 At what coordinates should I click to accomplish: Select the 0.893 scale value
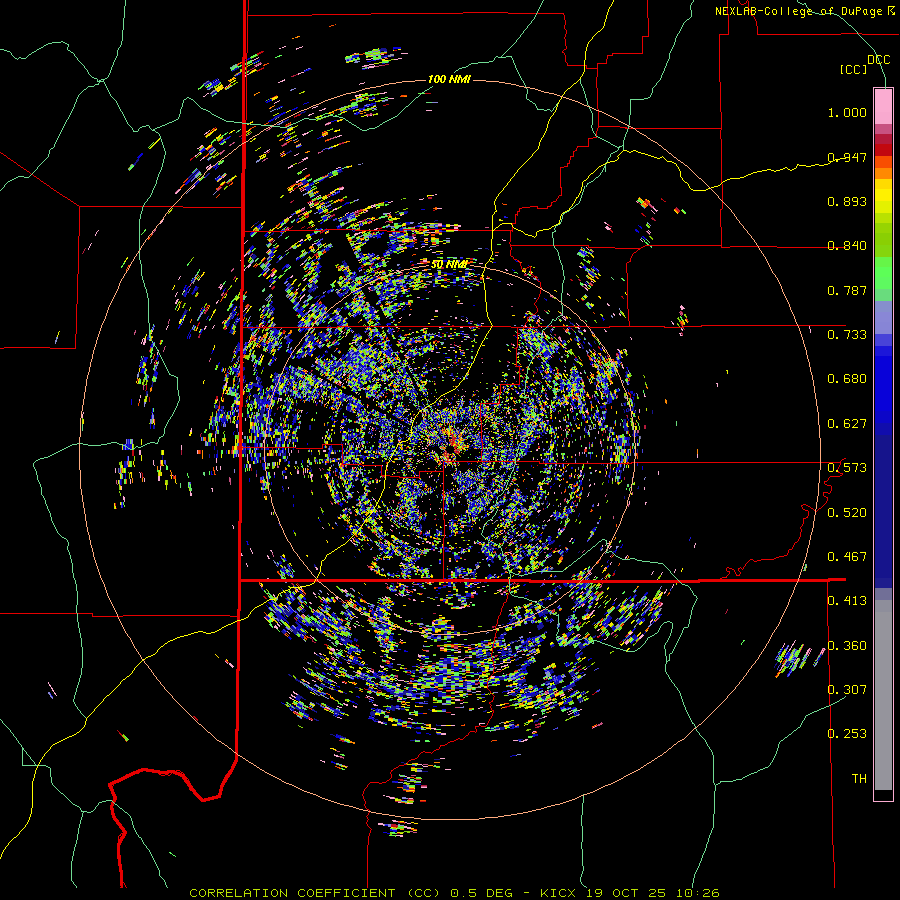[847, 201]
